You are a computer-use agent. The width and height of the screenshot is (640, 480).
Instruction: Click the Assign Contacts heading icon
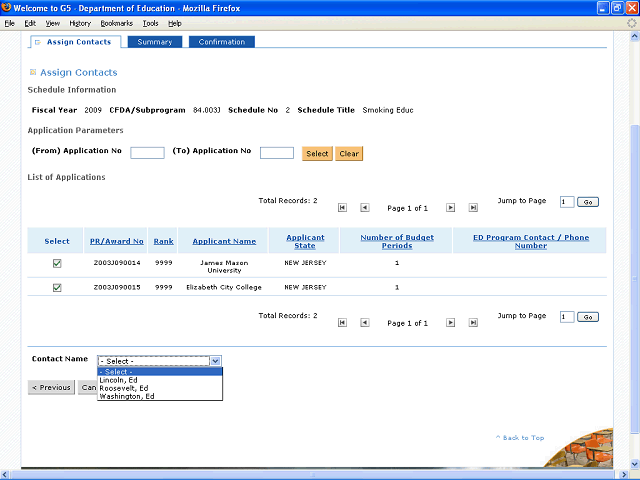(x=33, y=72)
